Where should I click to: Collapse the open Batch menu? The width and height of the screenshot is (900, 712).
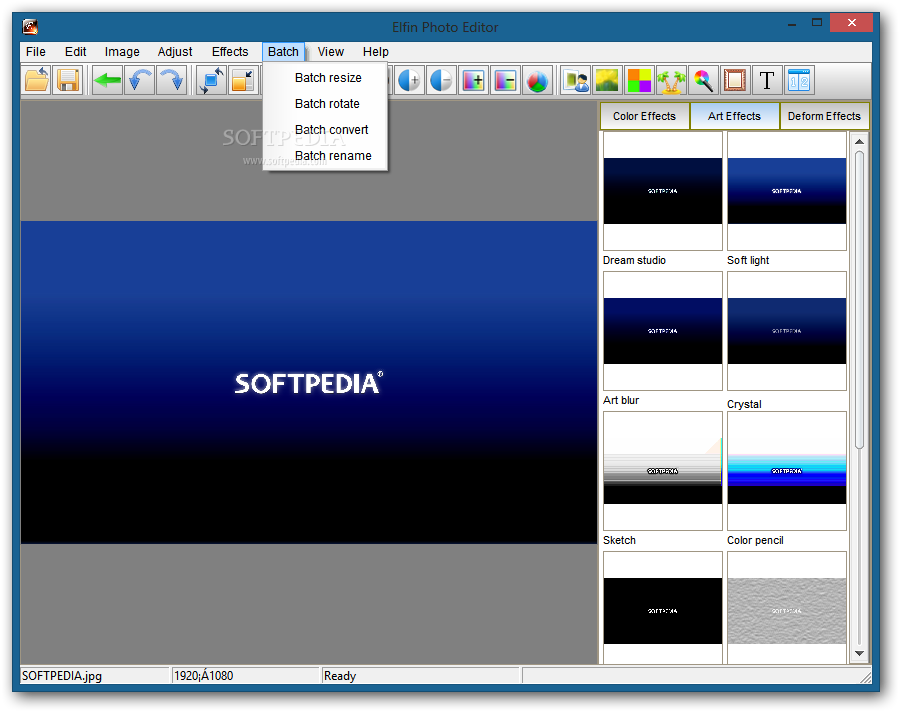[284, 52]
